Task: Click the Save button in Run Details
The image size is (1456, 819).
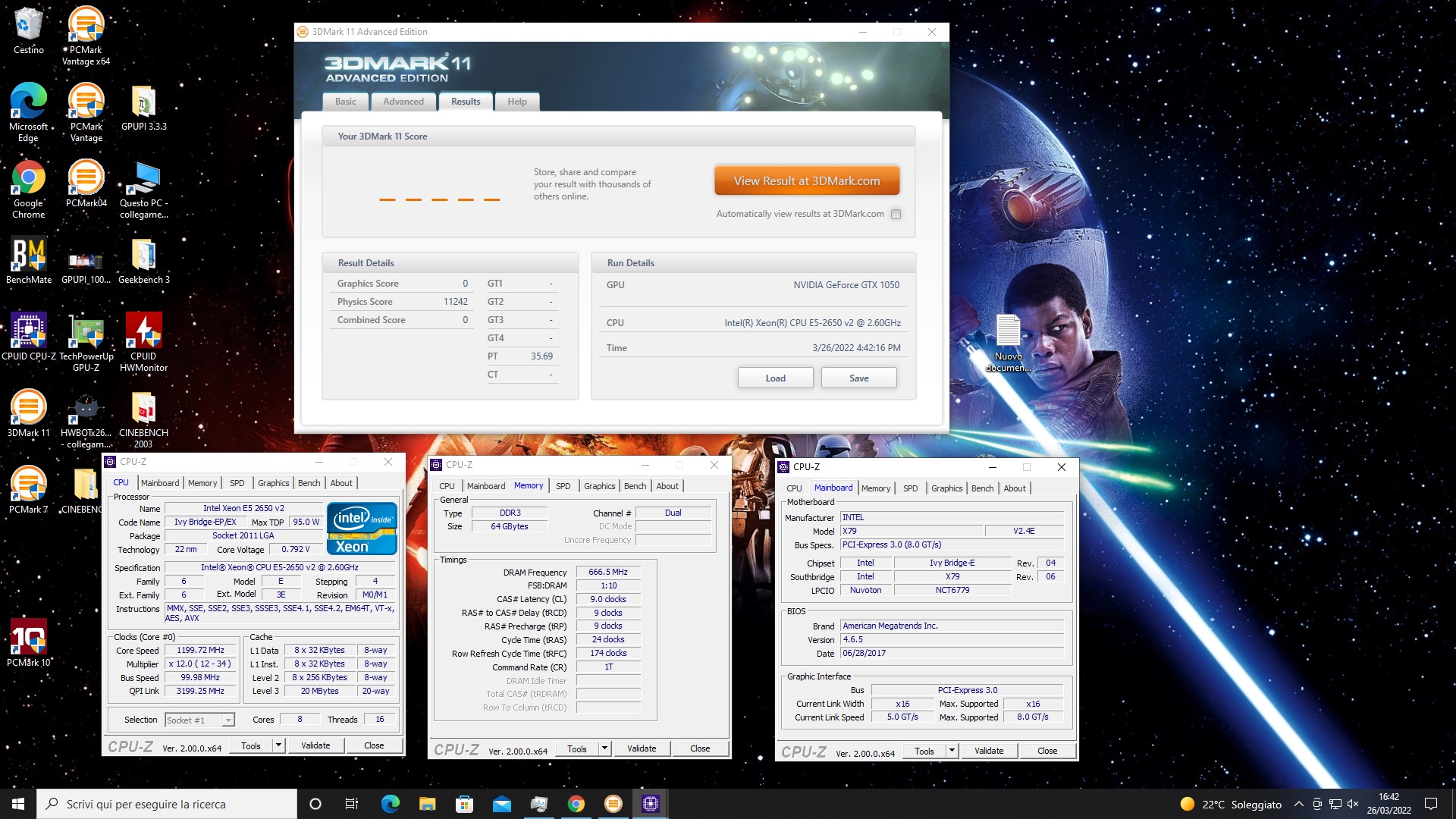Action: 858,378
